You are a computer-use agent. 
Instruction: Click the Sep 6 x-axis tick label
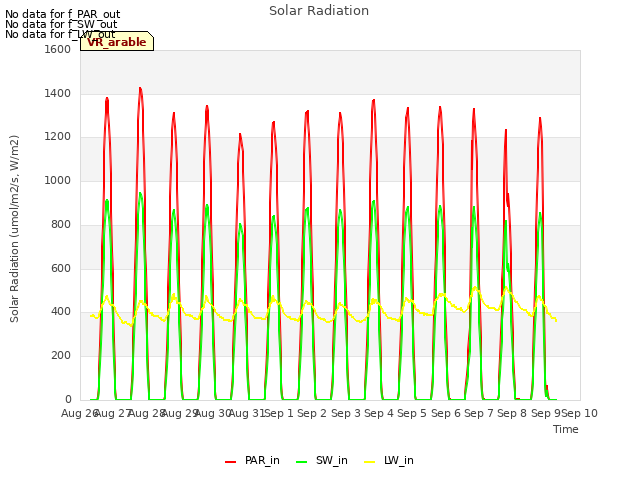(x=446, y=413)
